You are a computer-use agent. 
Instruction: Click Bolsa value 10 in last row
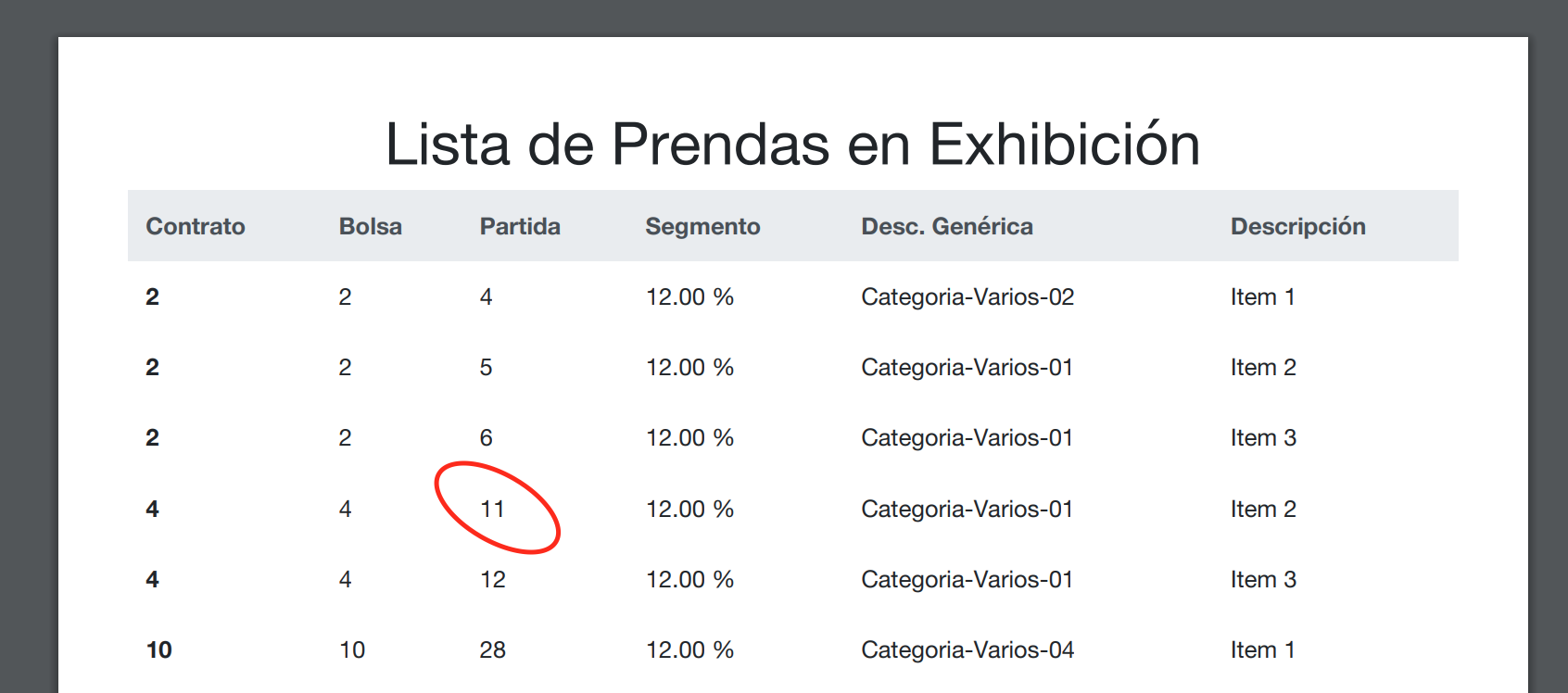(x=352, y=649)
